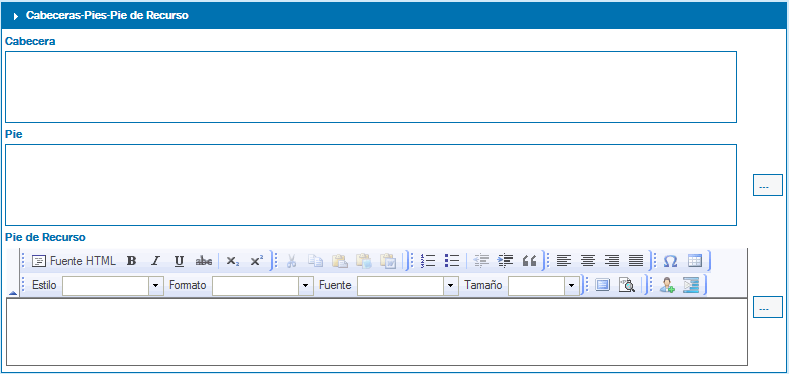The image size is (789, 374).
Task: Apply superscript formatting
Action: (257, 261)
